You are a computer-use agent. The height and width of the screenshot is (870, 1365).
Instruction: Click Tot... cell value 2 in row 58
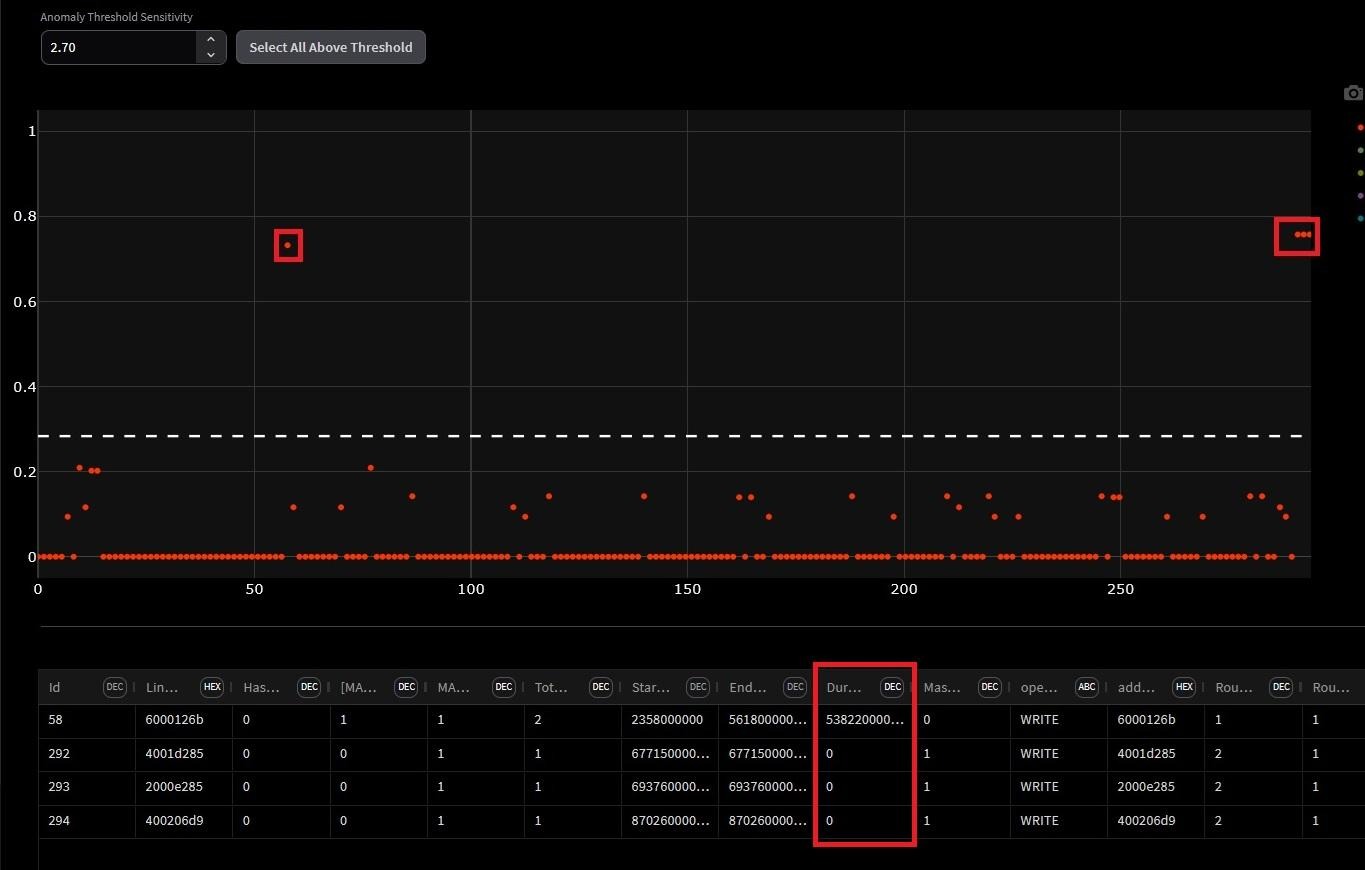[573, 720]
